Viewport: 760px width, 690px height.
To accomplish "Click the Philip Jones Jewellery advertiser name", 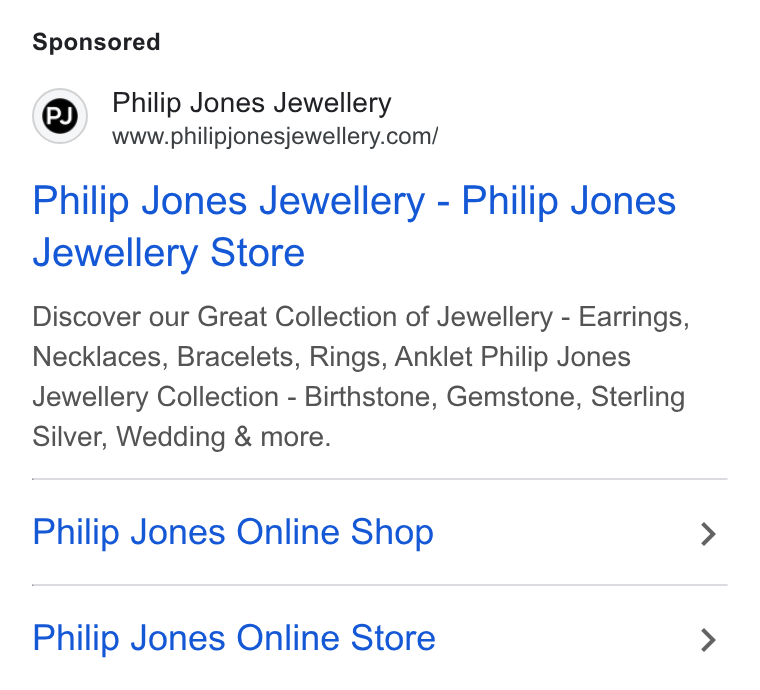I will [252, 103].
